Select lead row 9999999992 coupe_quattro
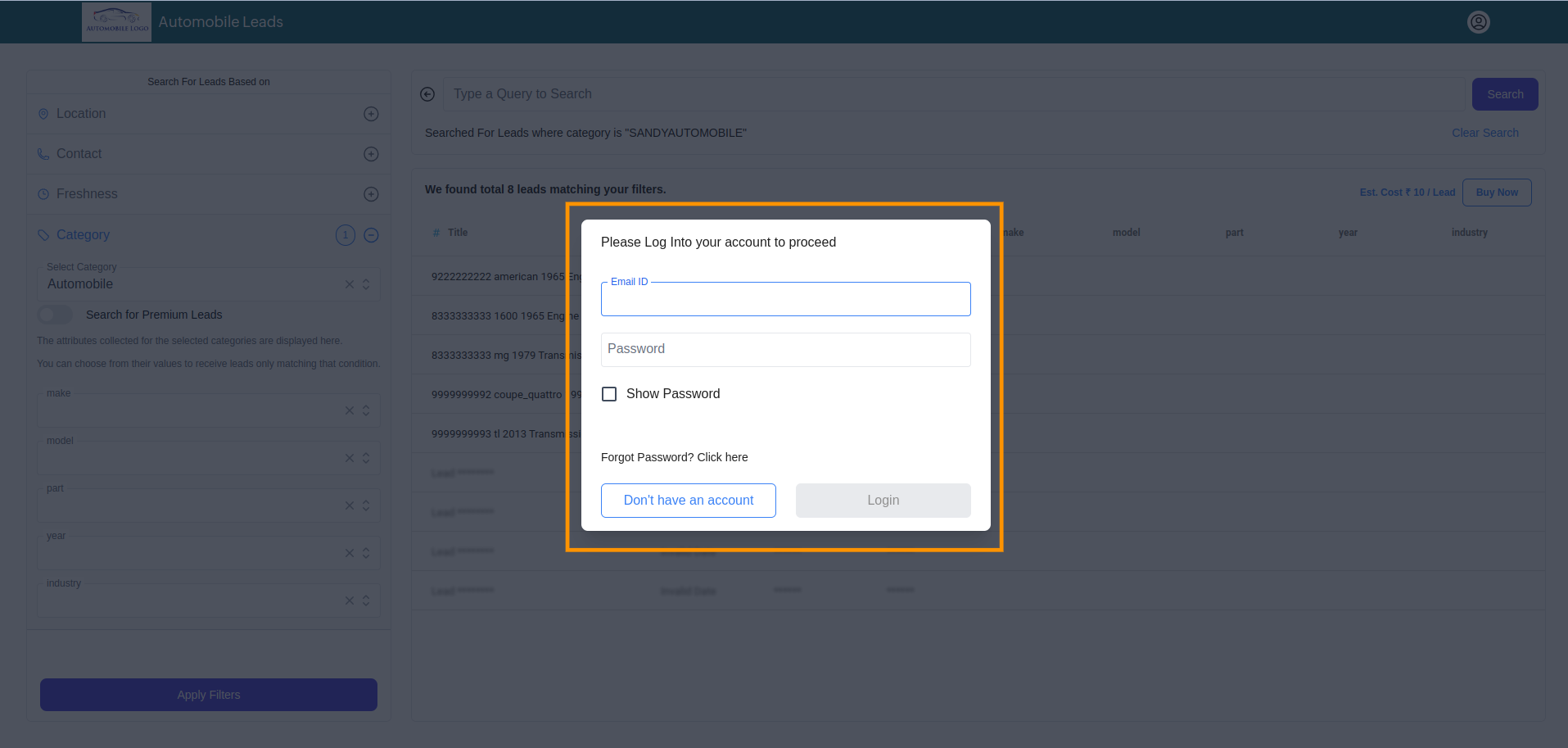1568x748 pixels. click(x=978, y=395)
